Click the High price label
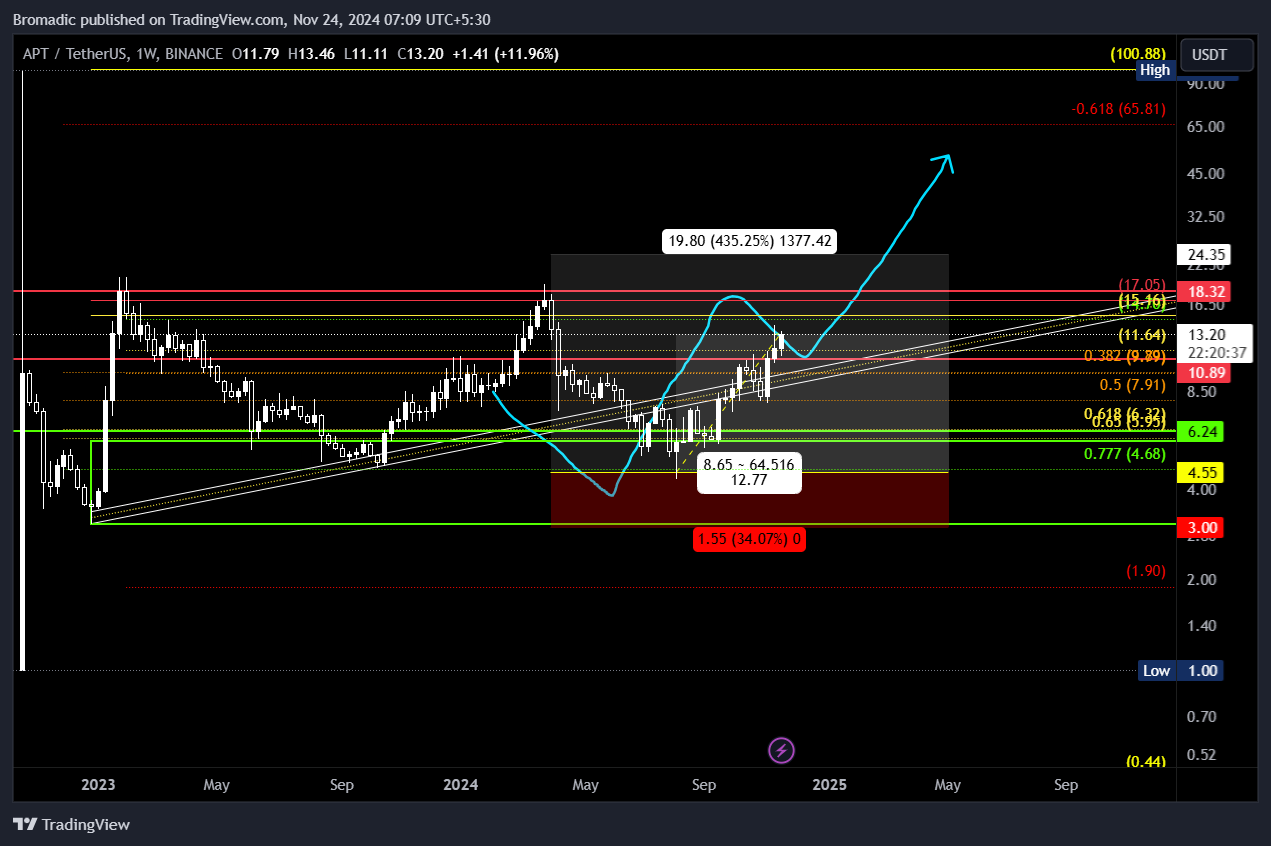 [x=1155, y=70]
